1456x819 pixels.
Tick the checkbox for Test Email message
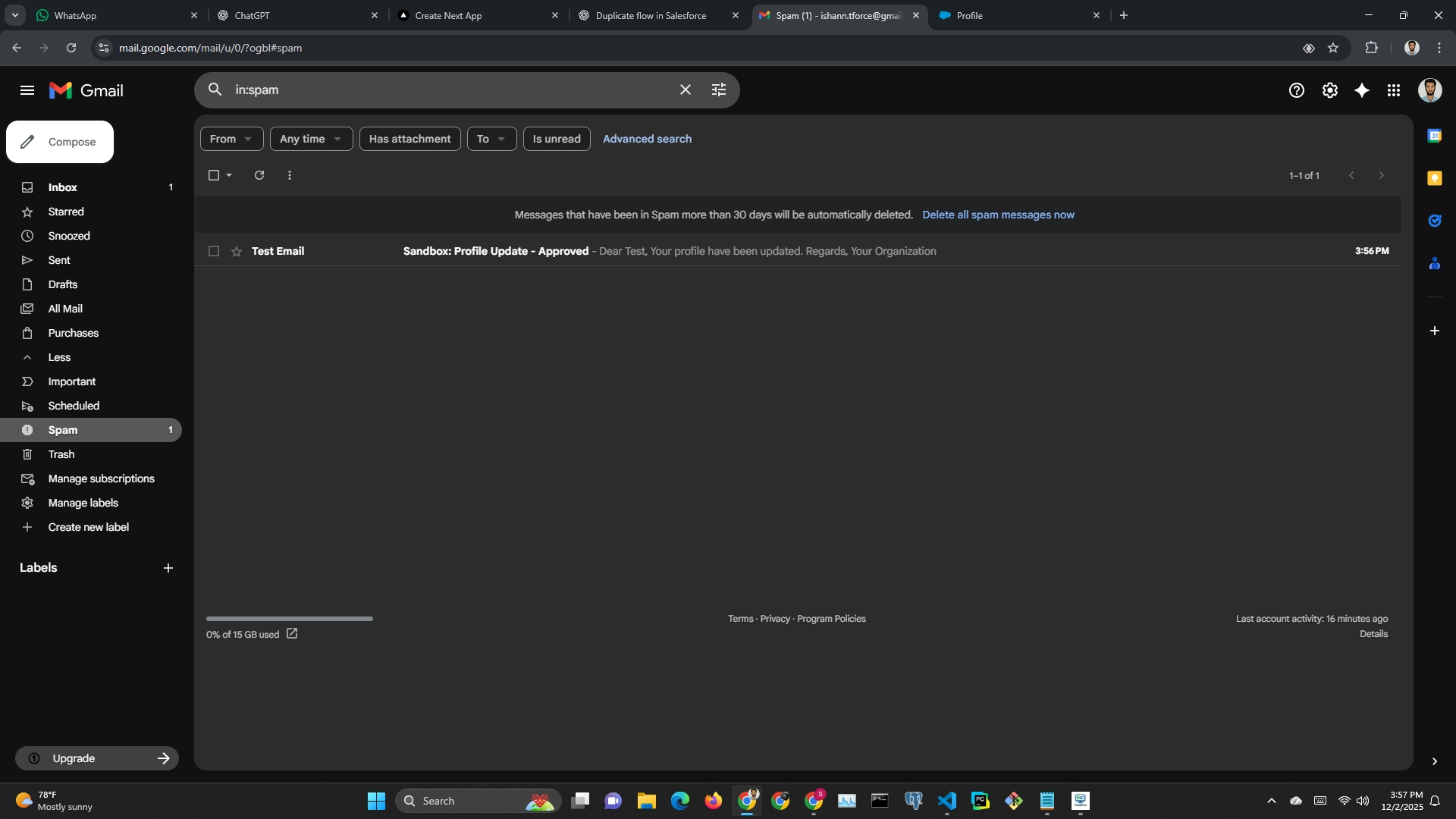pyautogui.click(x=214, y=251)
